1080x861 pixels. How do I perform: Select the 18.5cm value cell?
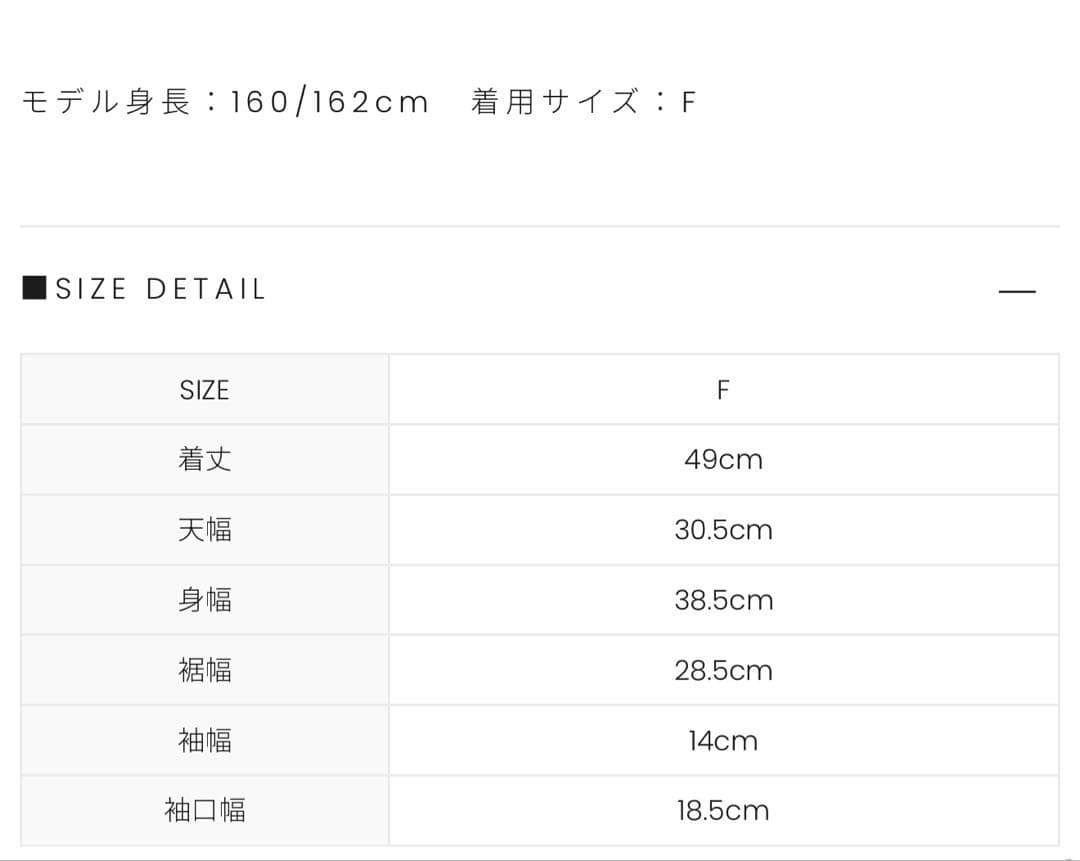pyautogui.click(x=723, y=810)
